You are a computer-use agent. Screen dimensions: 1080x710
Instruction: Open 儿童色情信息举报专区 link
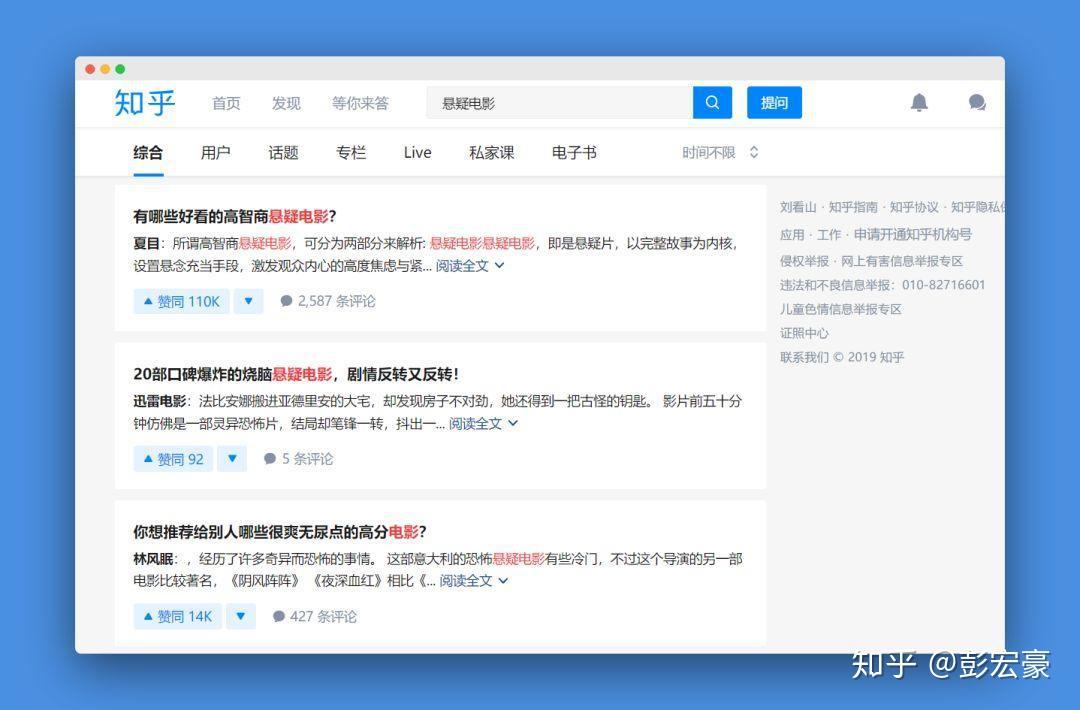point(840,309)
